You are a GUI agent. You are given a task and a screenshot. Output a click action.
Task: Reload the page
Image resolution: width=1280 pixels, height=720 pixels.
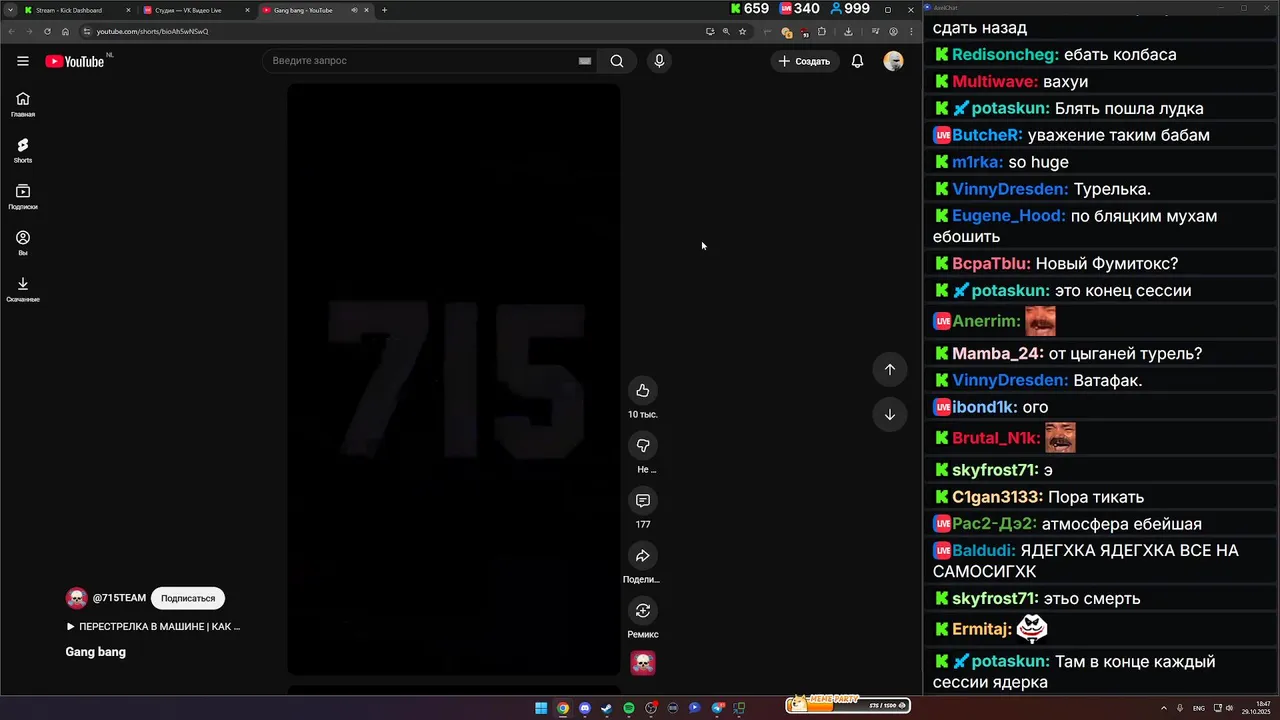pos(47,31)
